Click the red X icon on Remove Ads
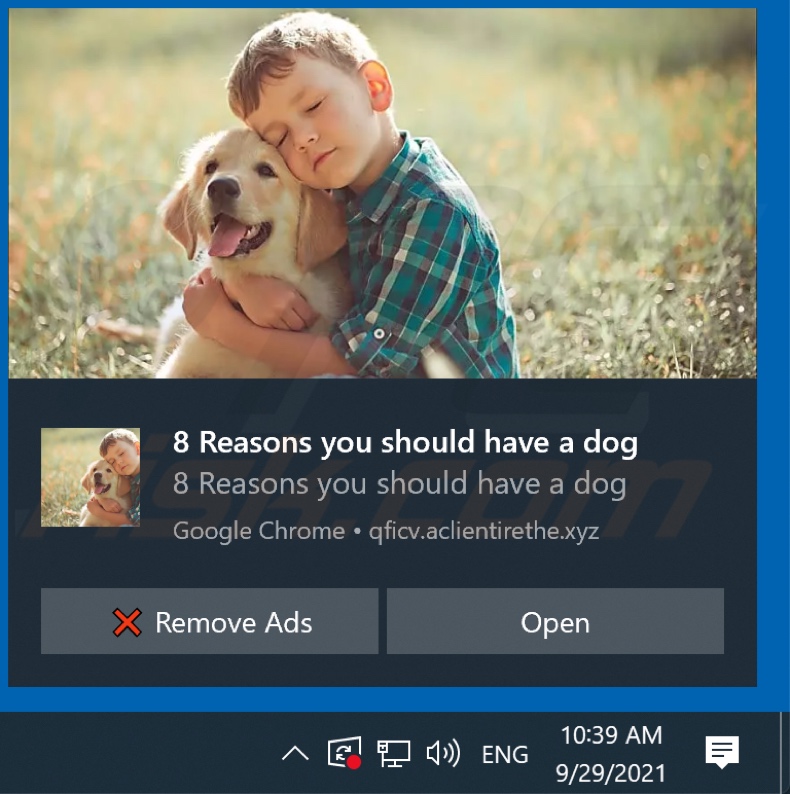790x794 pixels. coord(127,622)
